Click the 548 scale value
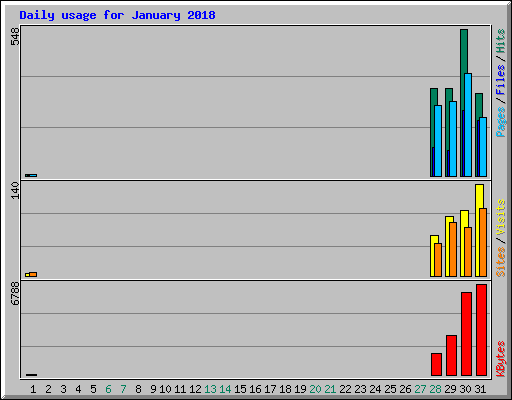This screenshot has height=400, width=512. point(15,36)
